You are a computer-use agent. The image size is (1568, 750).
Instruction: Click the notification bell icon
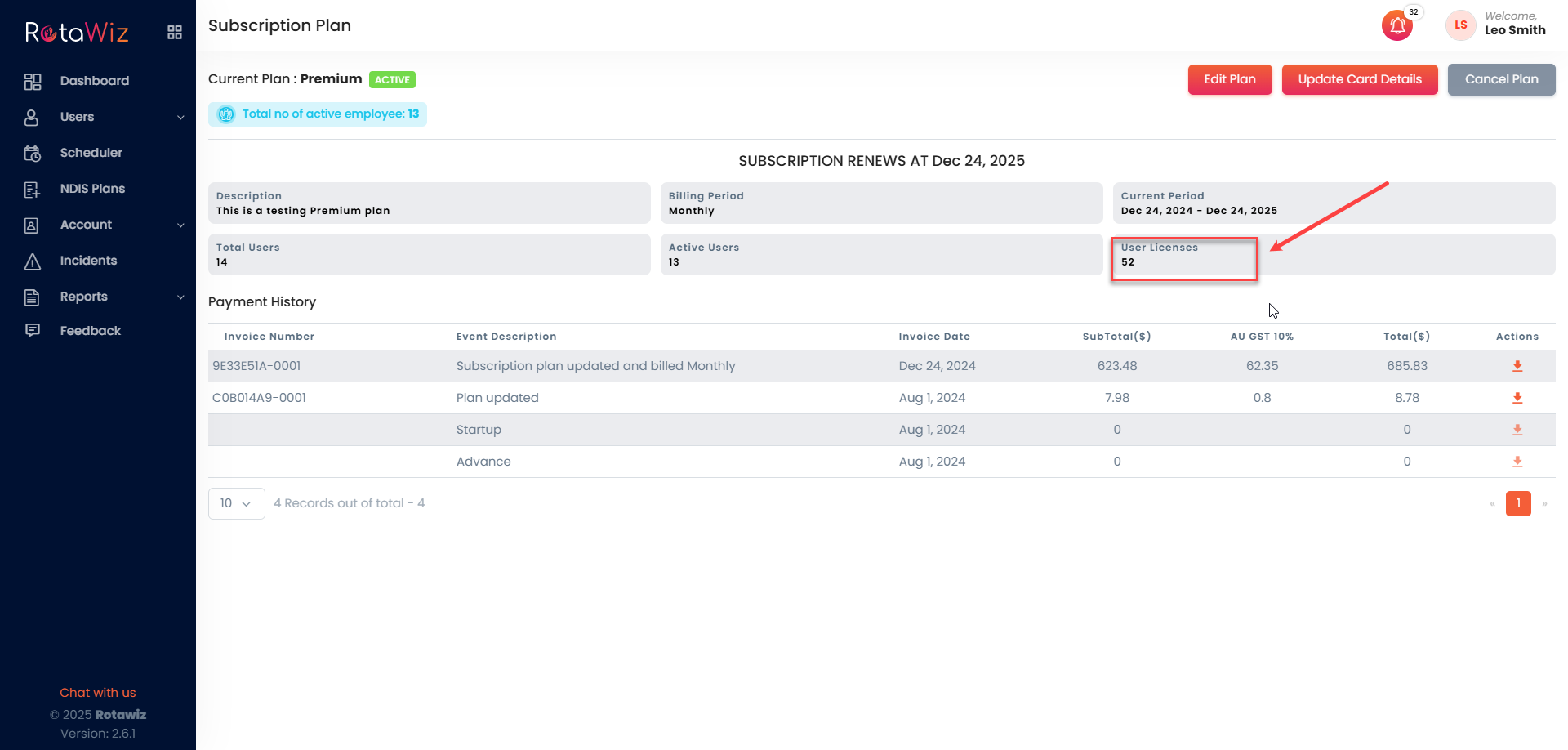[1397, 26]
